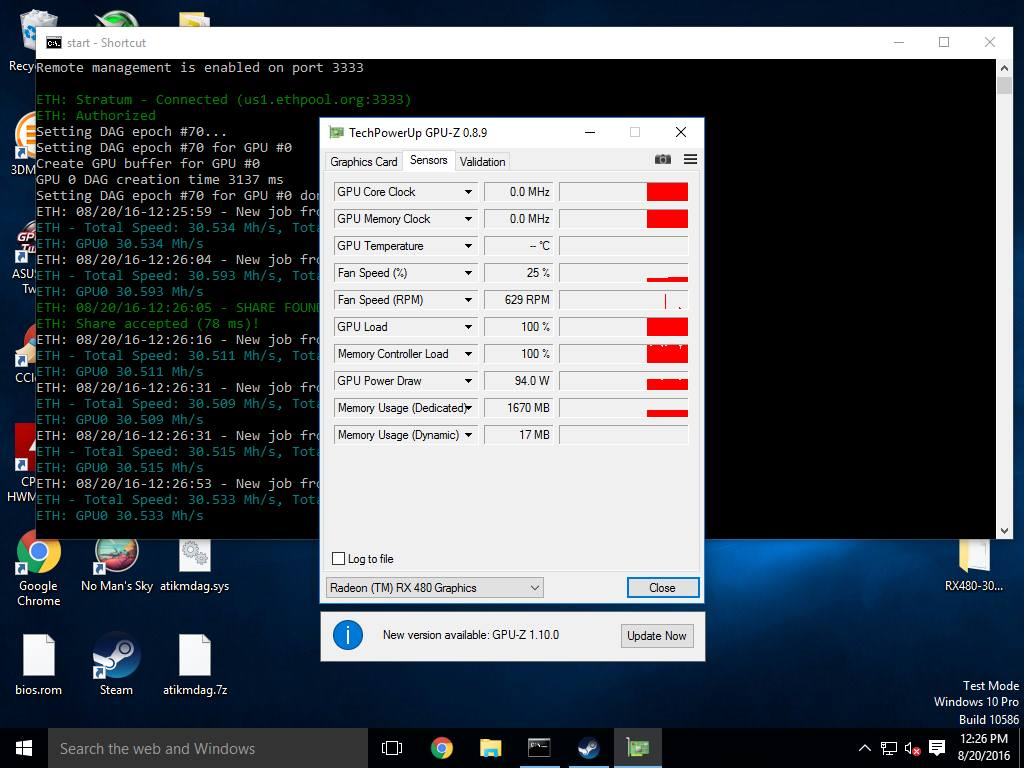Open the Windows Start menu
Screen dimensions: 1024x768
click(24, 748)
